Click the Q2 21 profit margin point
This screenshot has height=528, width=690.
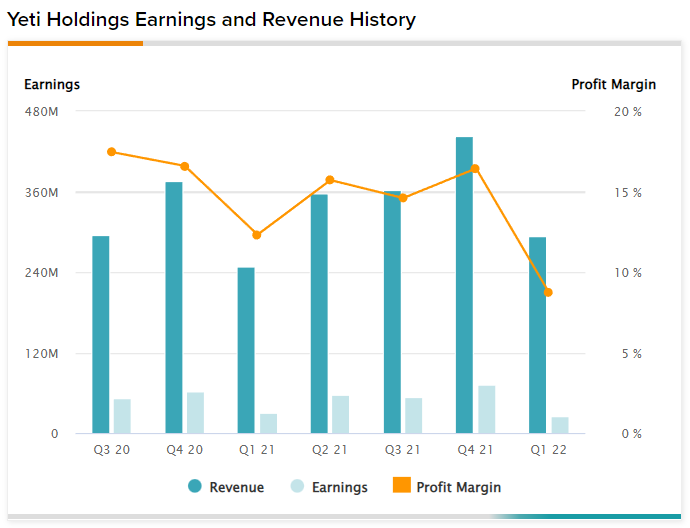(x=330, y=180)
